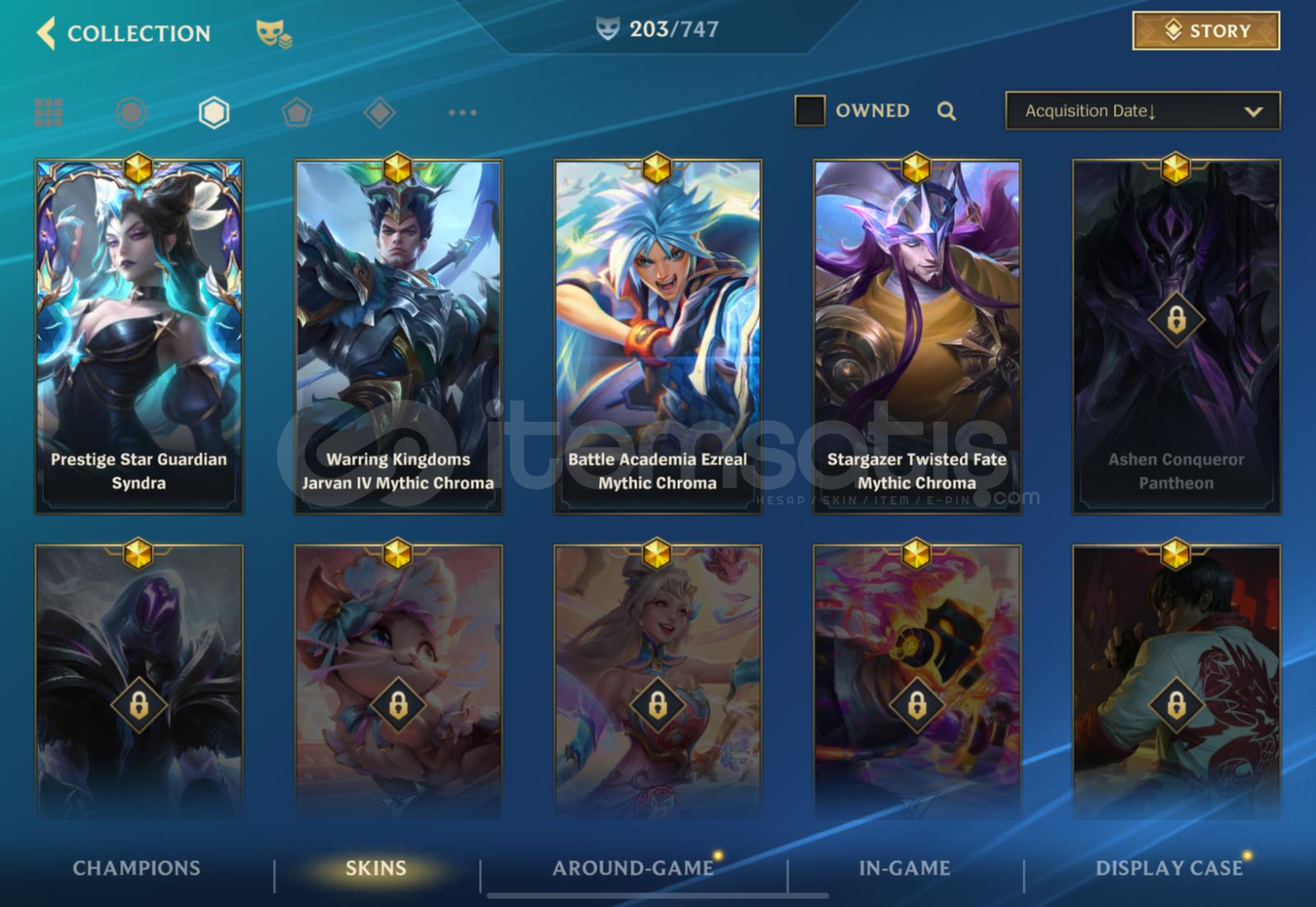Switch to the Champions tab
1316x907 pixels.
tap(136, 868)
